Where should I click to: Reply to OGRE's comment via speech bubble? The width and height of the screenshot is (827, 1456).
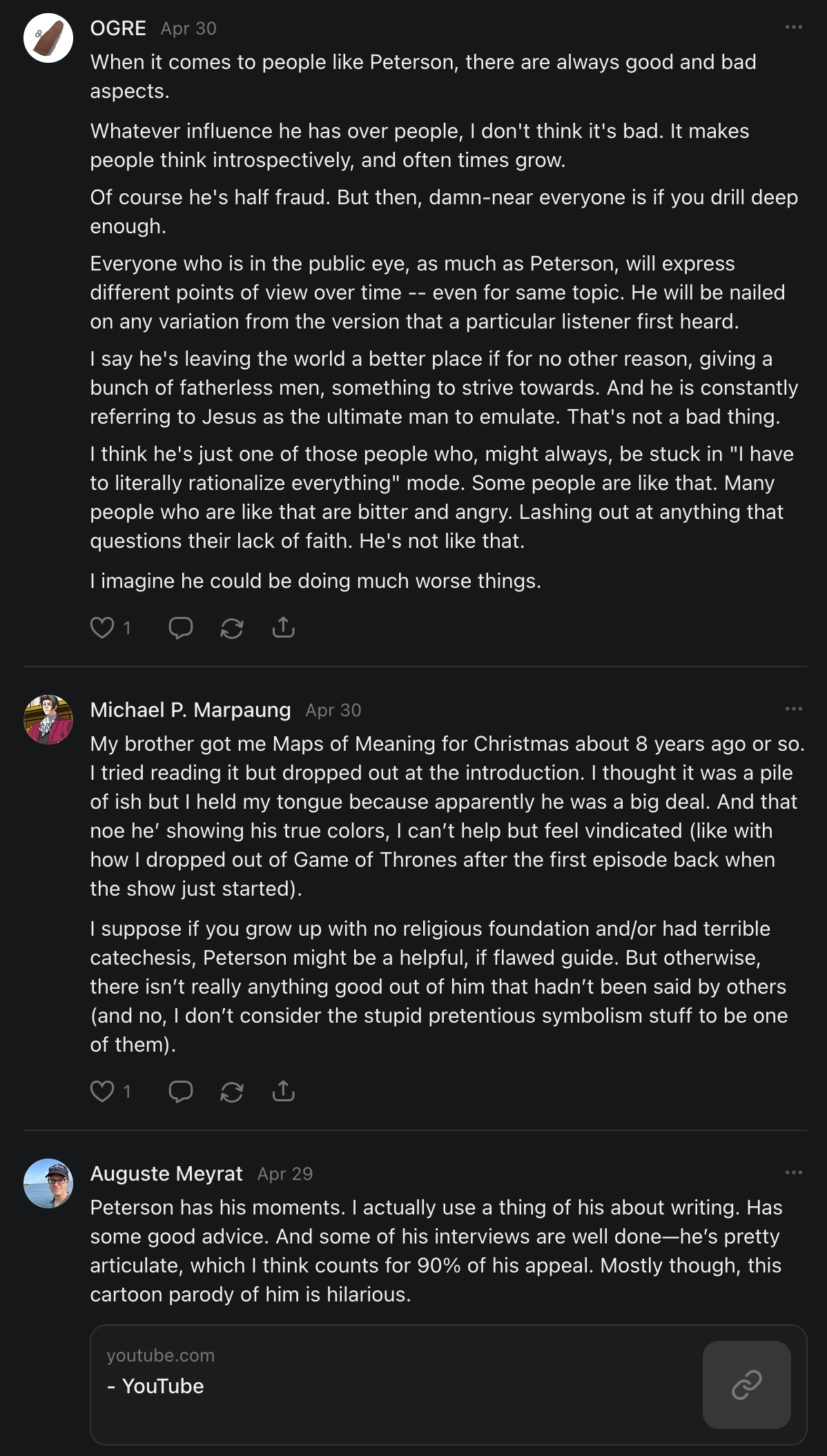click(181, 627)
